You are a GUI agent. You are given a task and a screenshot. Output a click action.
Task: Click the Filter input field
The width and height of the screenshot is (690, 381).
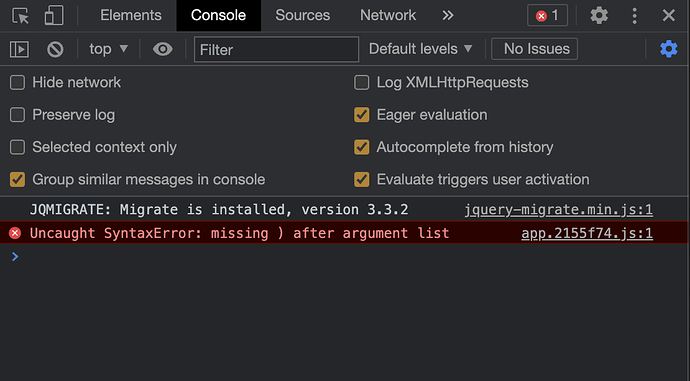click(276, 49)
